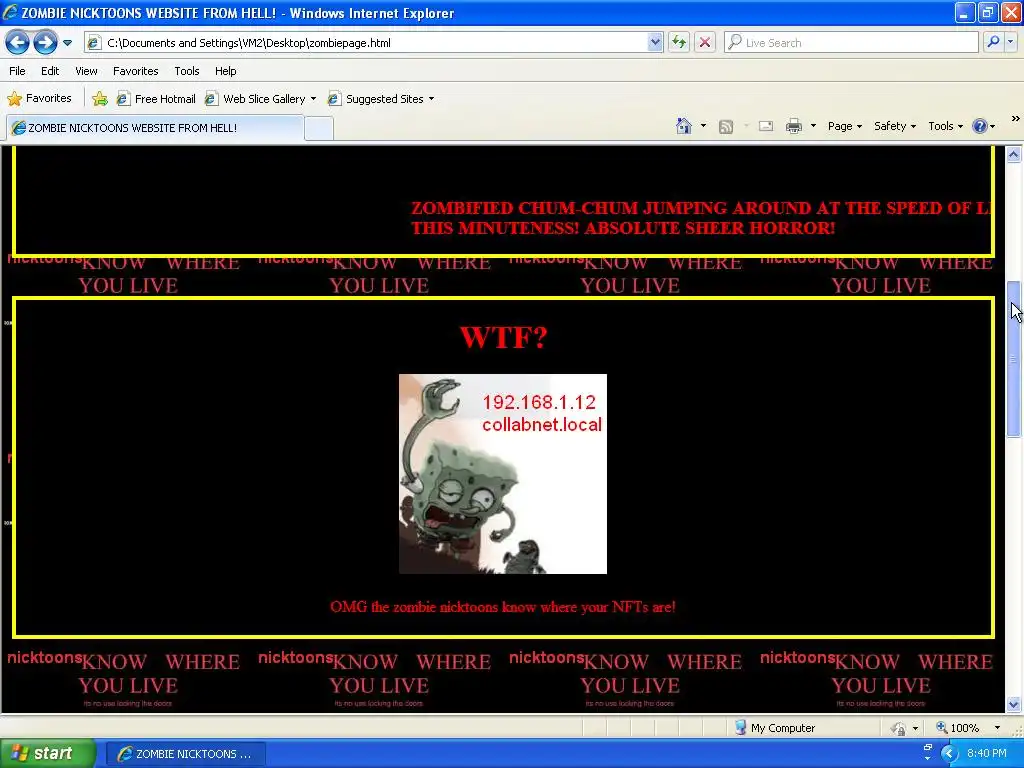Screen dimensions: 1024x768
Task: Click the RSS Feeds icon
Action: (x=726, y=127)
